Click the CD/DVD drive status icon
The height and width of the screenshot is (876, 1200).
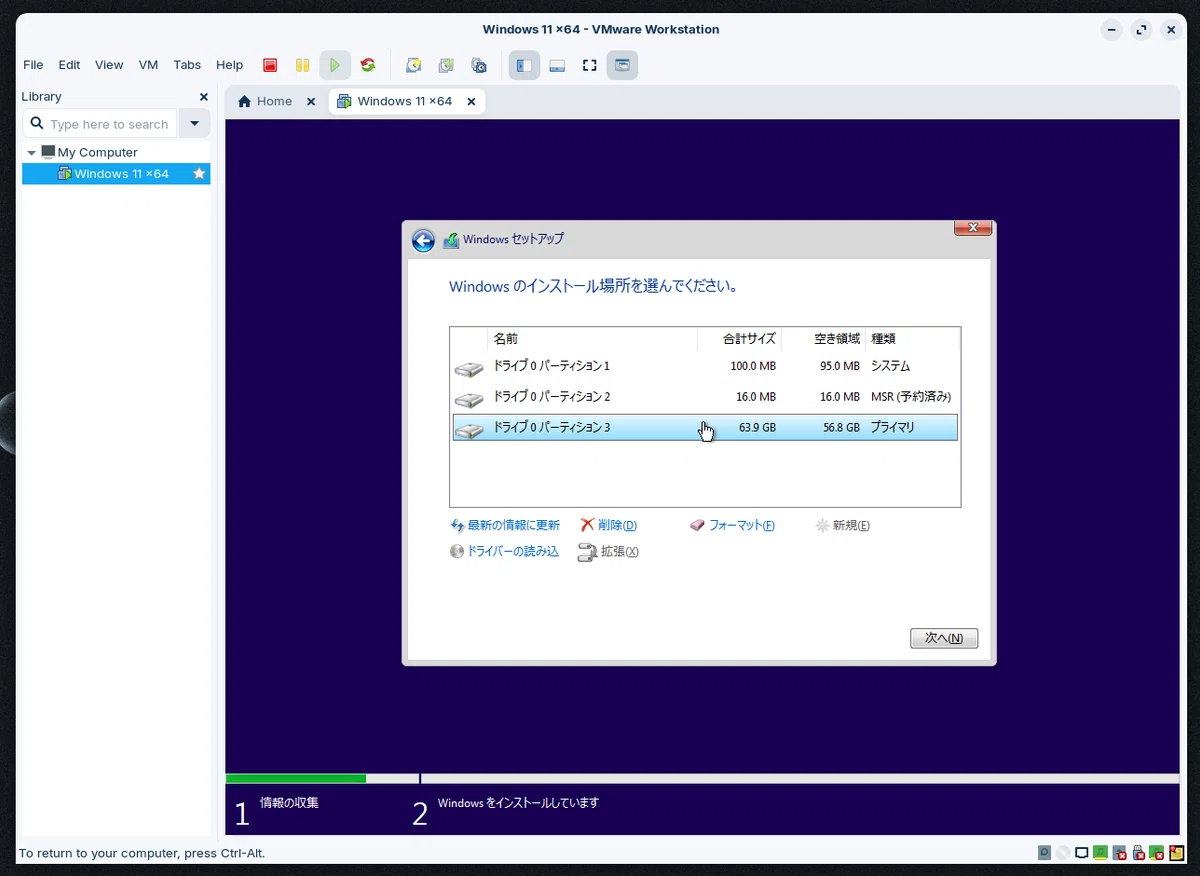tap(1063, 853)
